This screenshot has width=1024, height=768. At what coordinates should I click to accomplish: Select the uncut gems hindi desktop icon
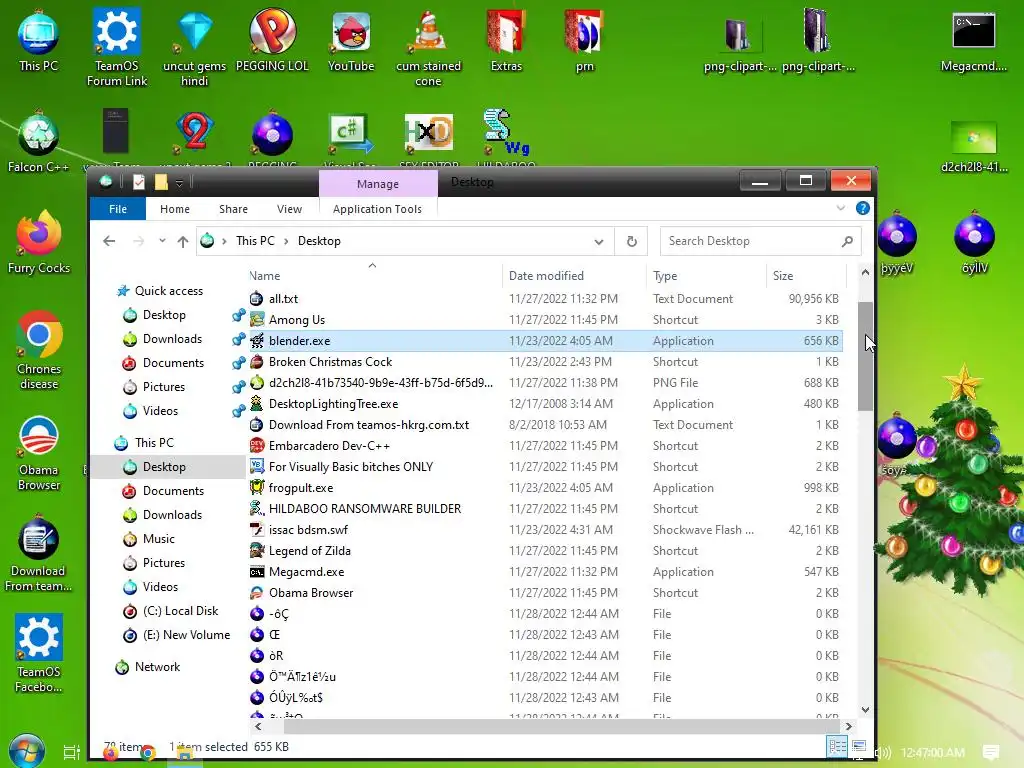tap(194, 47)
